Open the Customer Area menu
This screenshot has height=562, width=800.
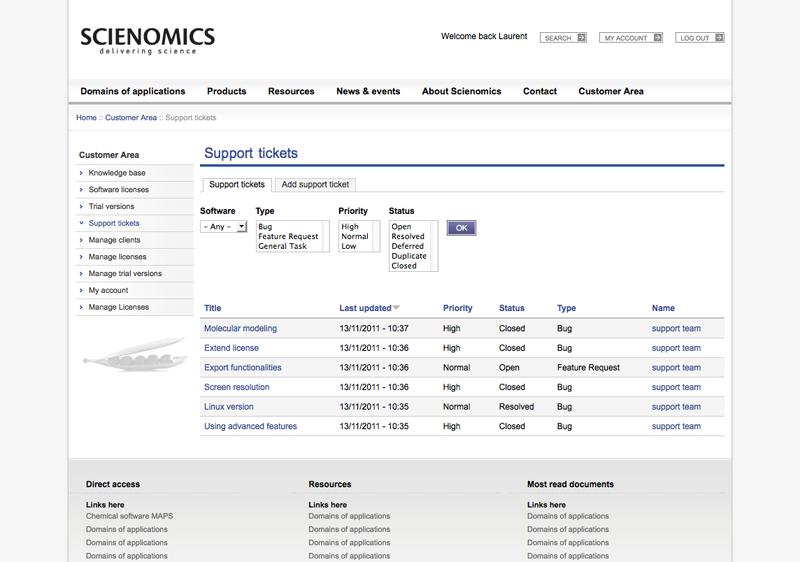(x=611, y=91)
